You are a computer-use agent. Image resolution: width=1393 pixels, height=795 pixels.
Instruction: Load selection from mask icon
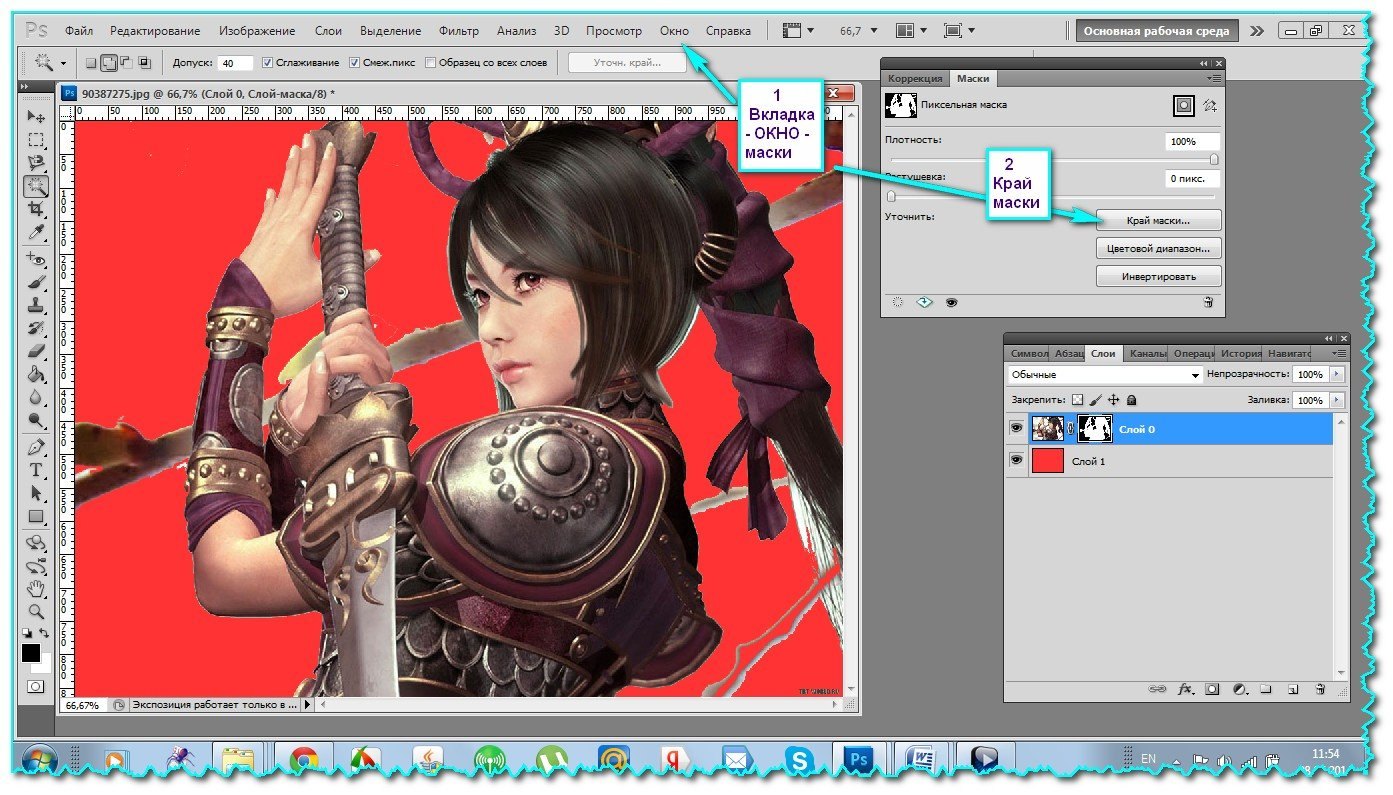click(x=898, y=302)
